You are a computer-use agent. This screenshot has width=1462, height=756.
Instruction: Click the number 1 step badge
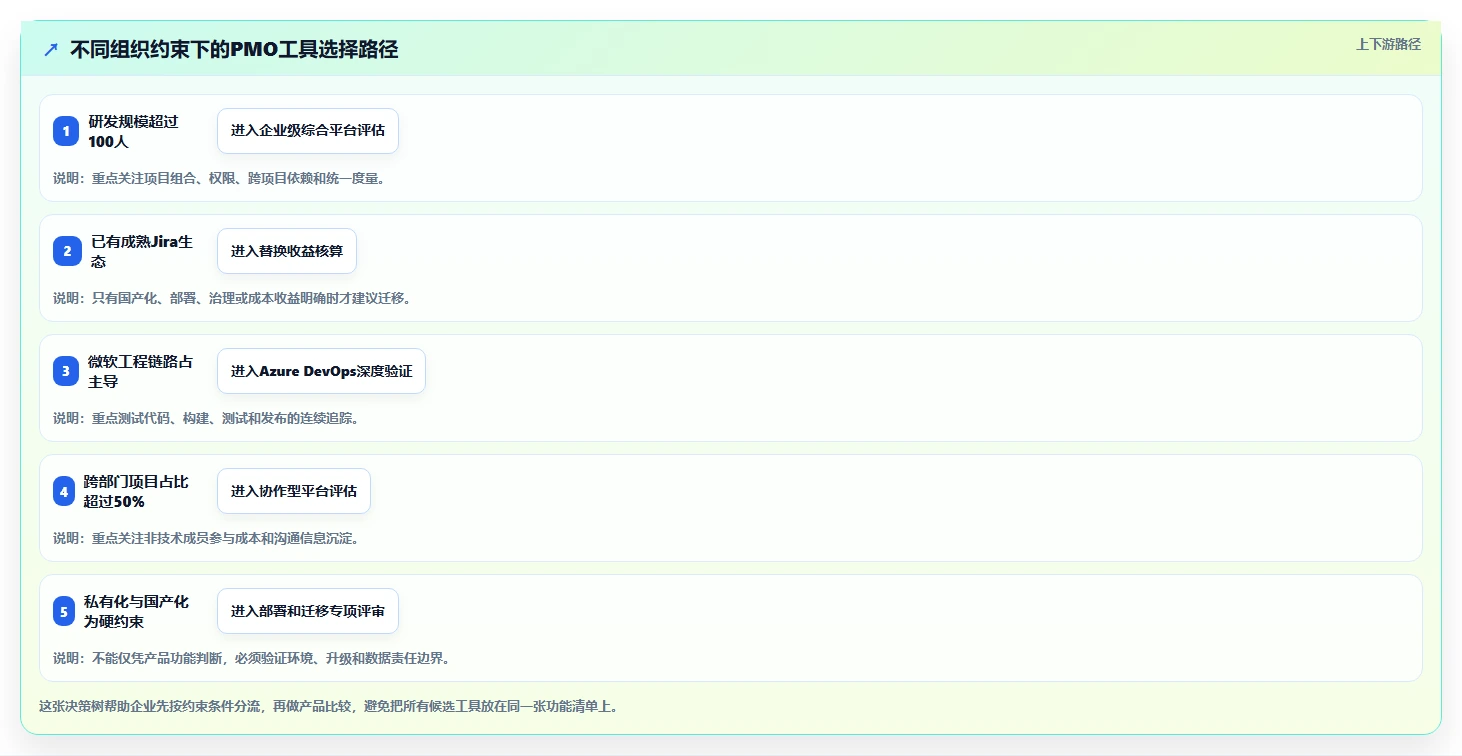(66, 131)
